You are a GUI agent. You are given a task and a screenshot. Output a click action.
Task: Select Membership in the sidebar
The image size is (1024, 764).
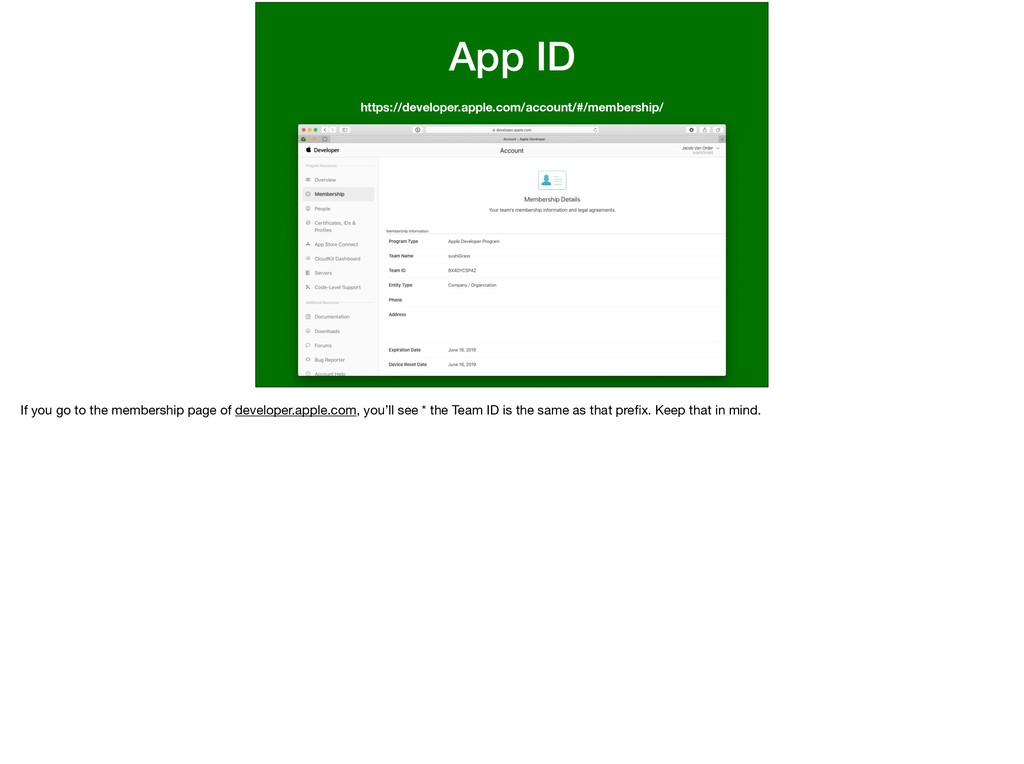338,194
